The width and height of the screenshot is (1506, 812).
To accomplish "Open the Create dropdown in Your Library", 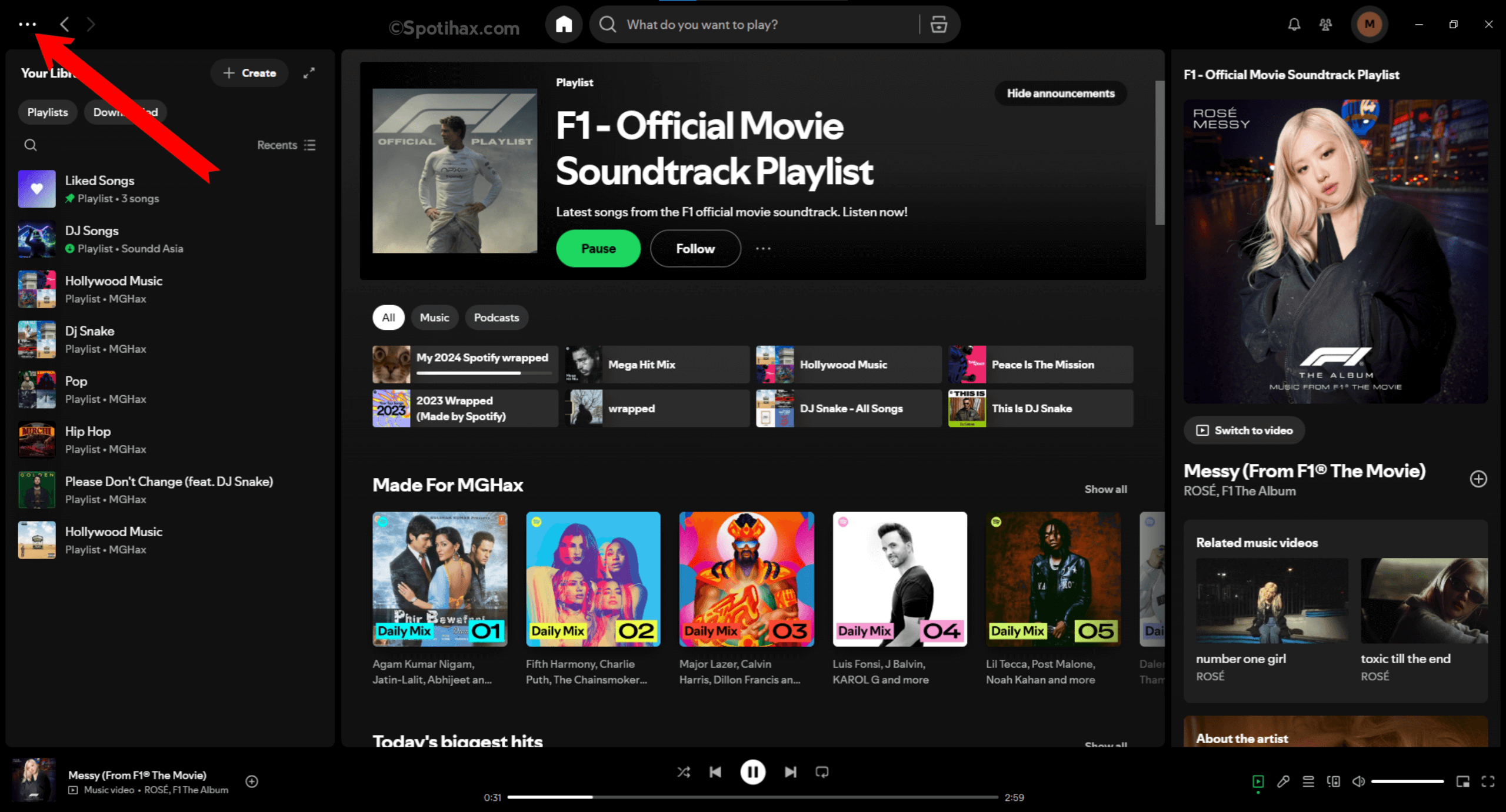I will [249, 73].
